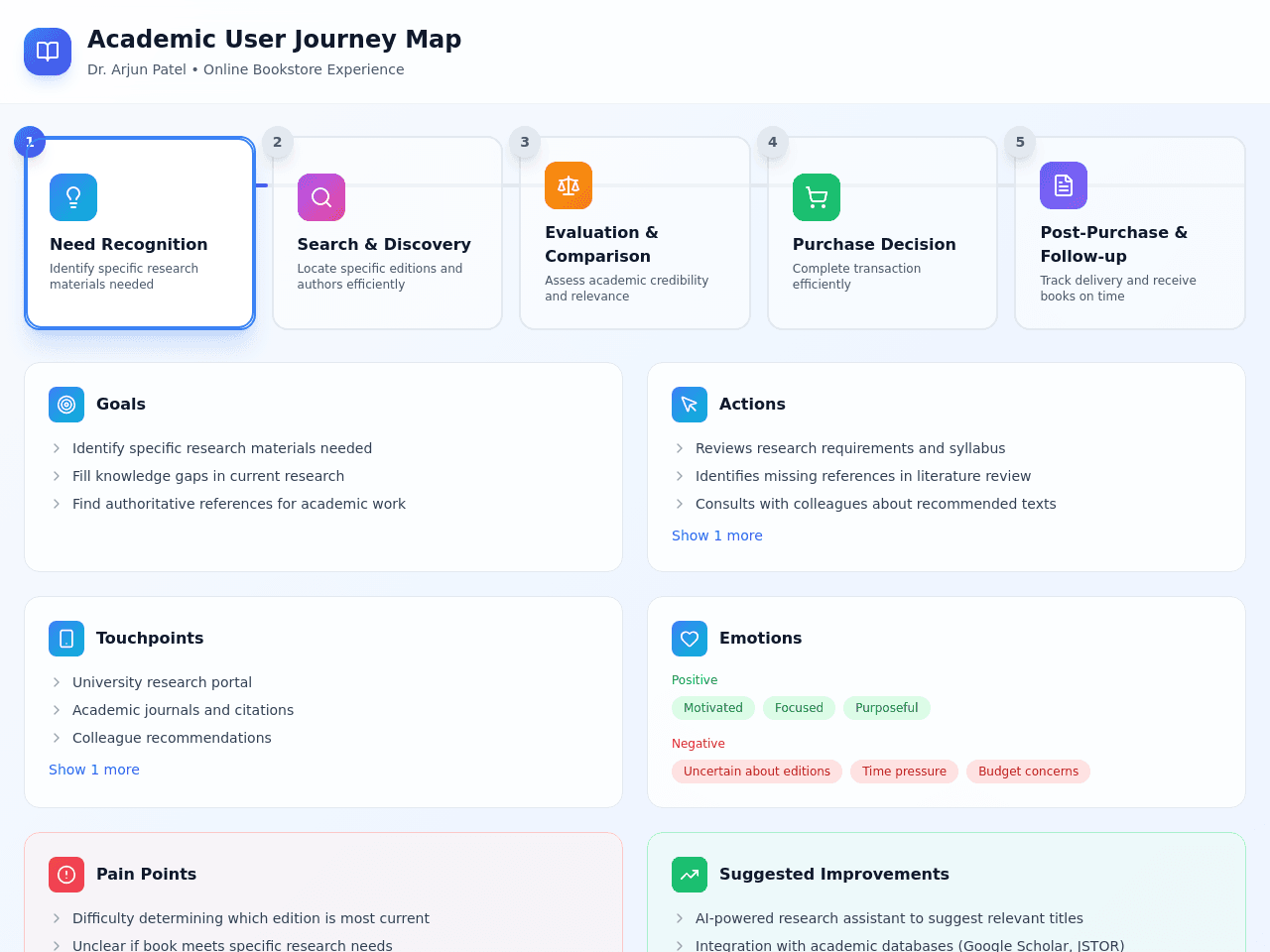Select step number 2 badge
This screenshot has height=952, width=1270.
(x=278, y=142)
